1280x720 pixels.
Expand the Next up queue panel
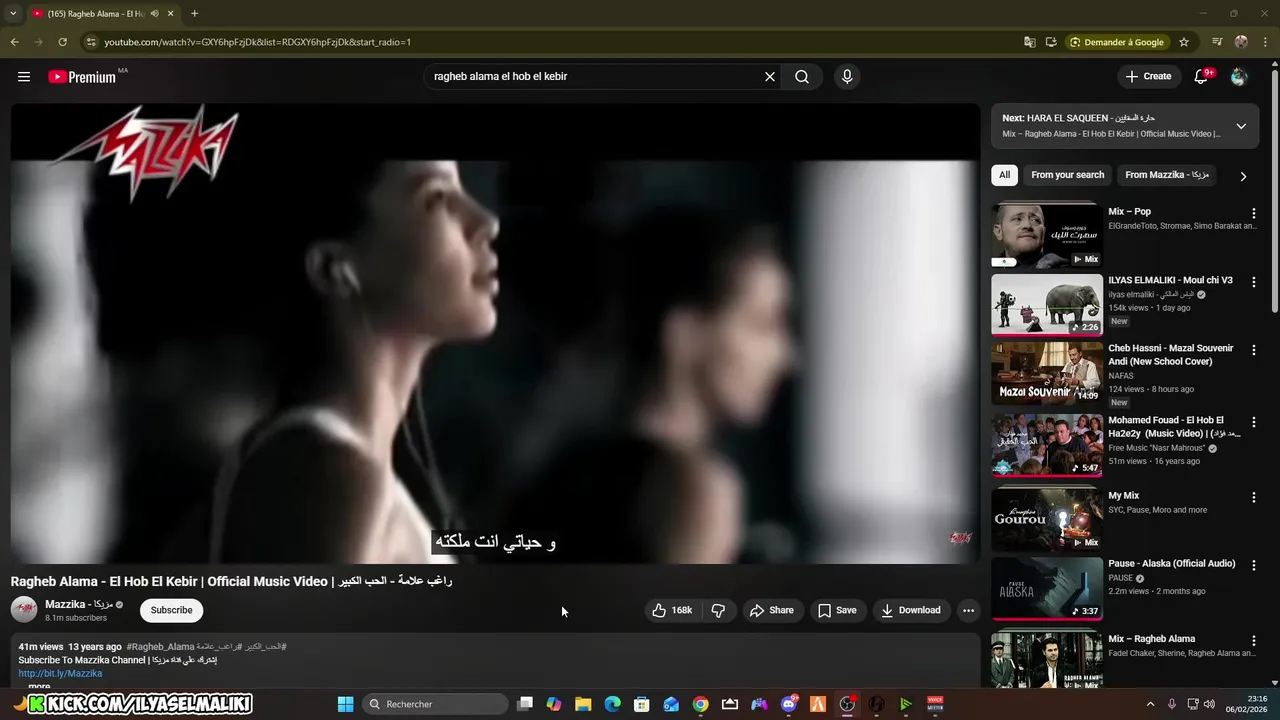(1241, 126)
